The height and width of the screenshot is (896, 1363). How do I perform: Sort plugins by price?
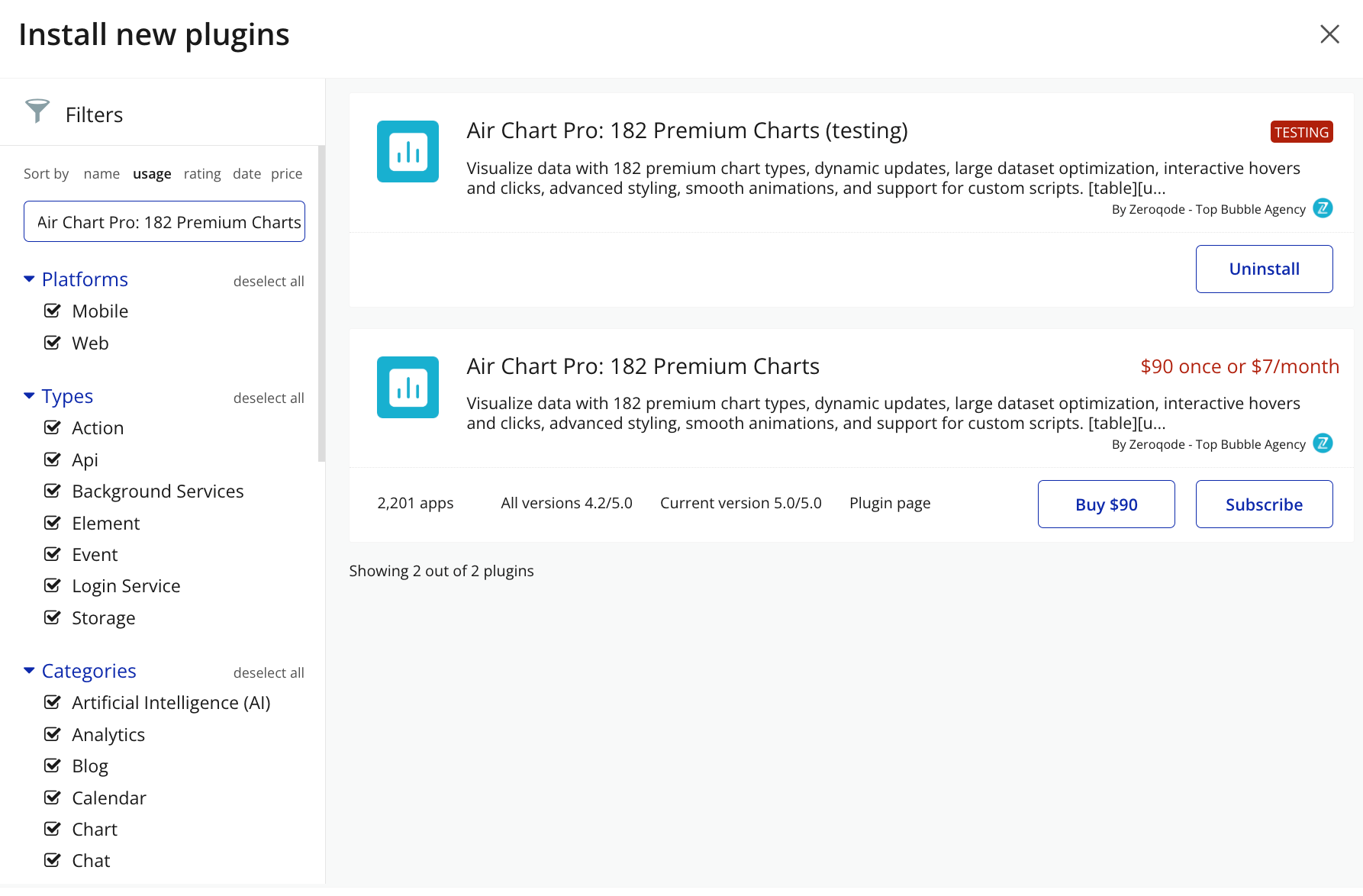point(286,174)
